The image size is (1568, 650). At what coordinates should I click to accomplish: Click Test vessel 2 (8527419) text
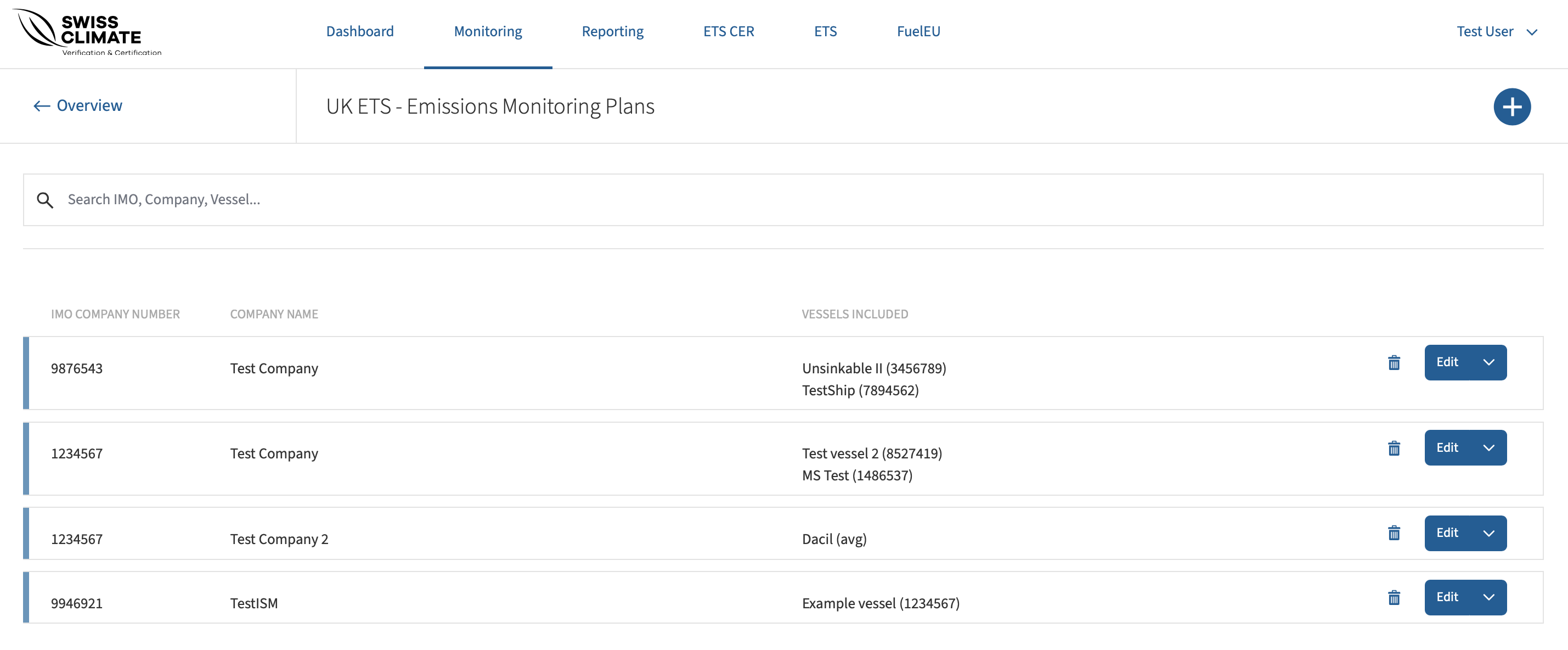(872, 454)
